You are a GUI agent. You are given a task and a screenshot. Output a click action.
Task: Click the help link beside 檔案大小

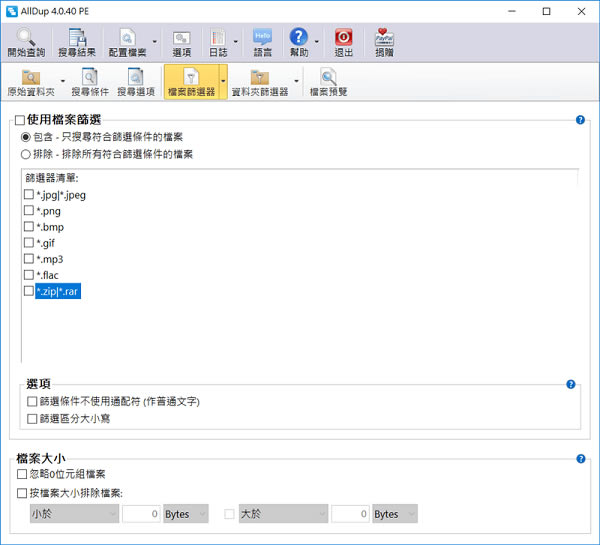click(x=580, y=459)
